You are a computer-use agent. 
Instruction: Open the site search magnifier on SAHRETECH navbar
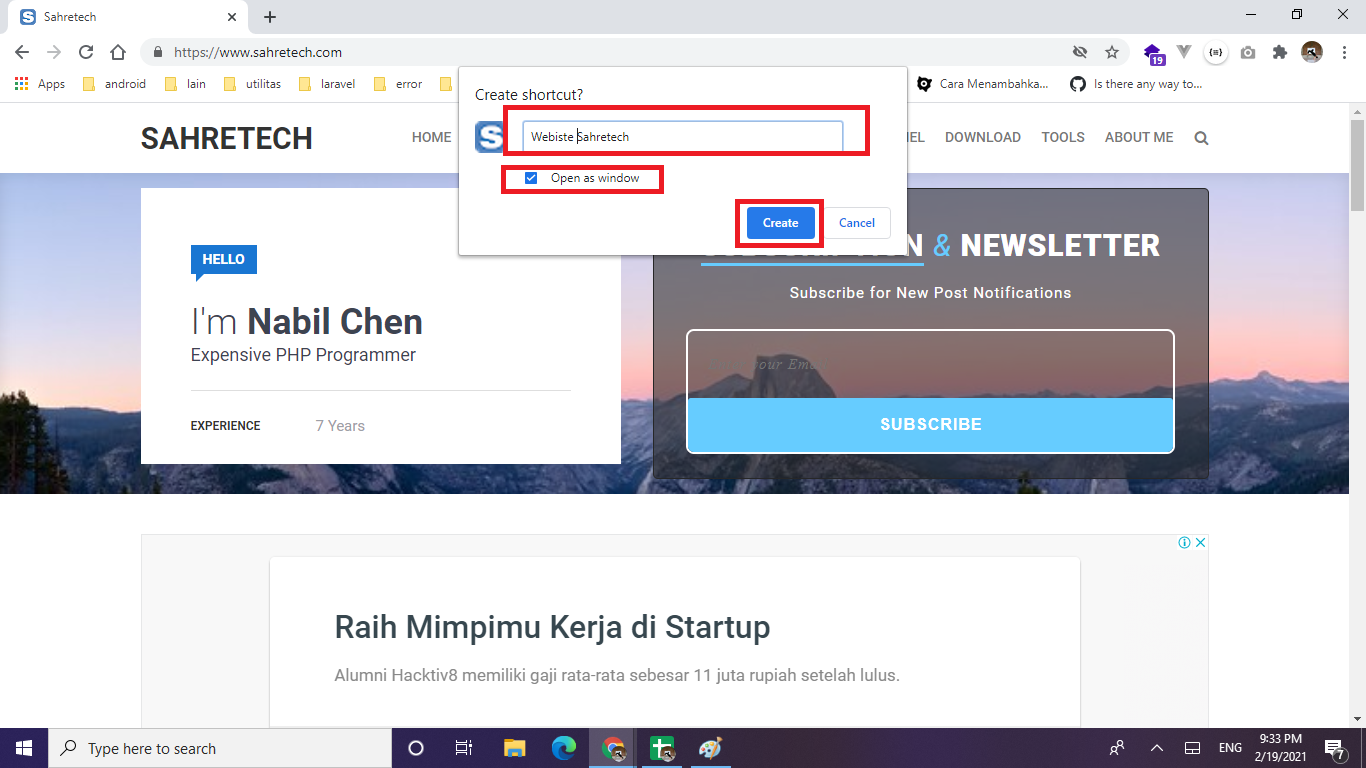click(x=1200, y=137)
